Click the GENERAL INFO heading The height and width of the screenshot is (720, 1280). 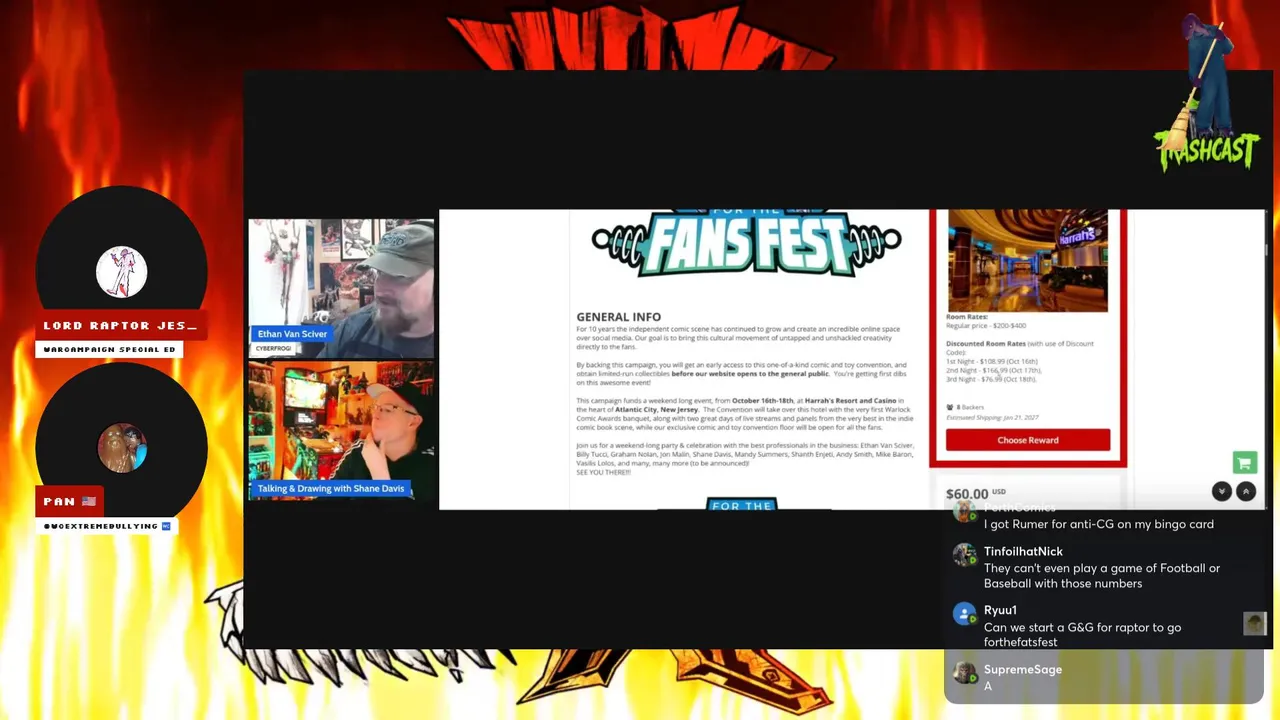click(x=618, y=317)
